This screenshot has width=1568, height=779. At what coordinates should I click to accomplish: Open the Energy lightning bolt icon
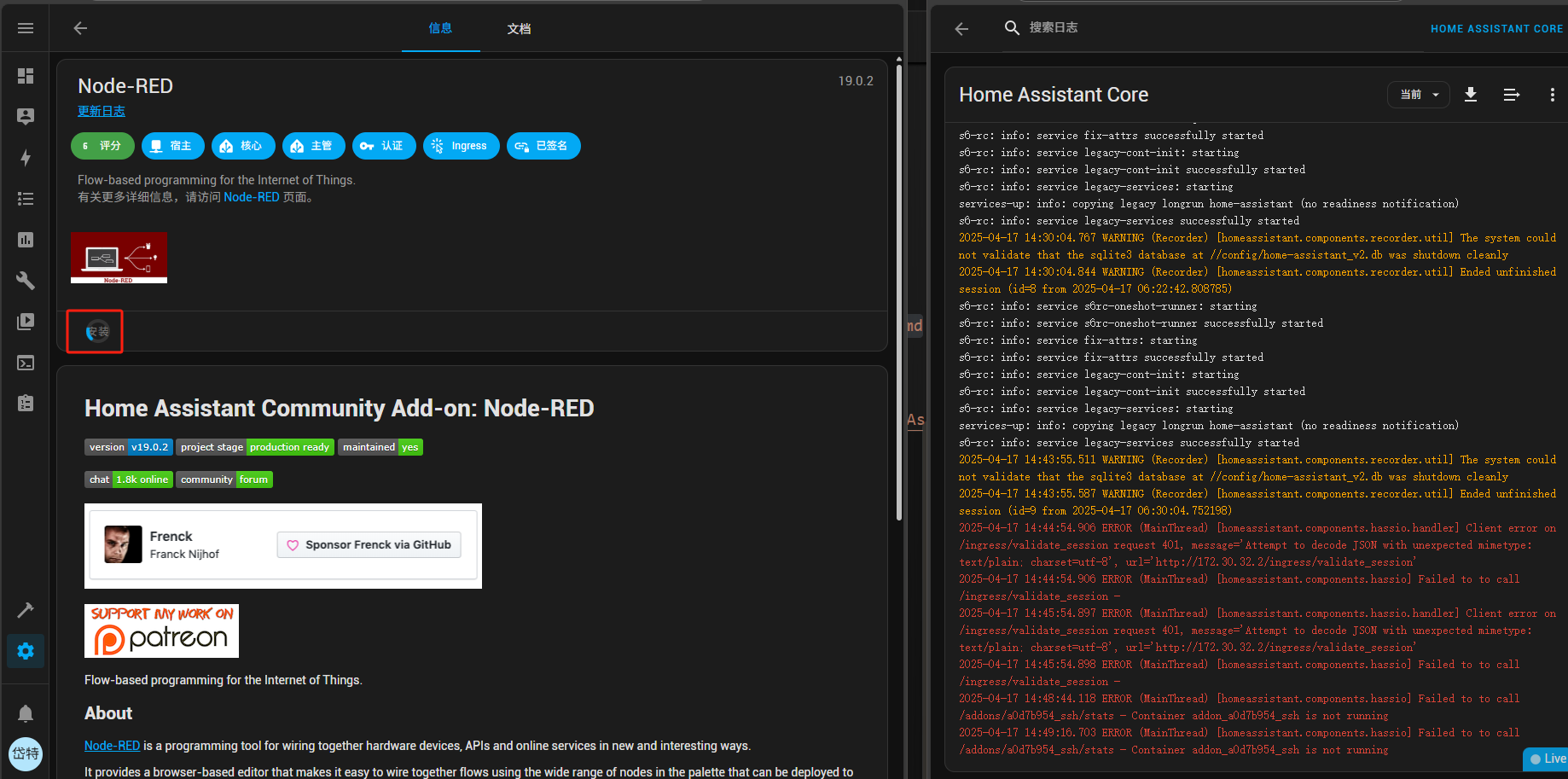pyautogui.click(x=26, y=158)
